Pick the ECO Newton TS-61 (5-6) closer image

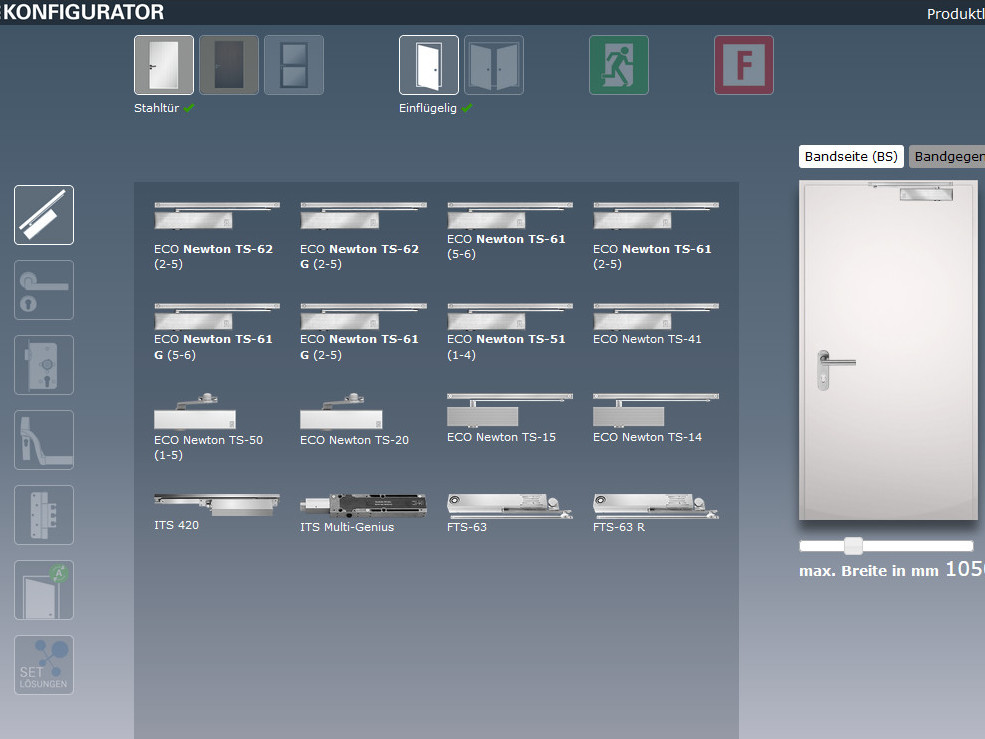point(509,216)
